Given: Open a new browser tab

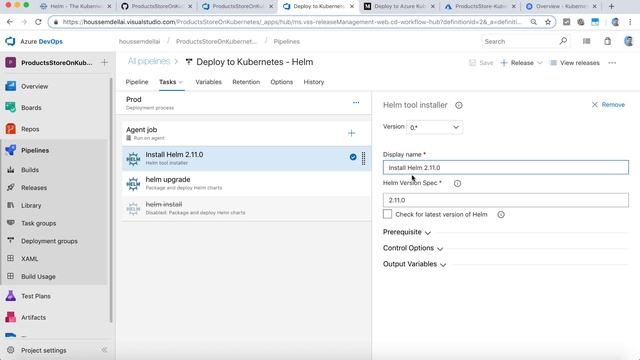Looking at the screenshot, I should [611, 6].
